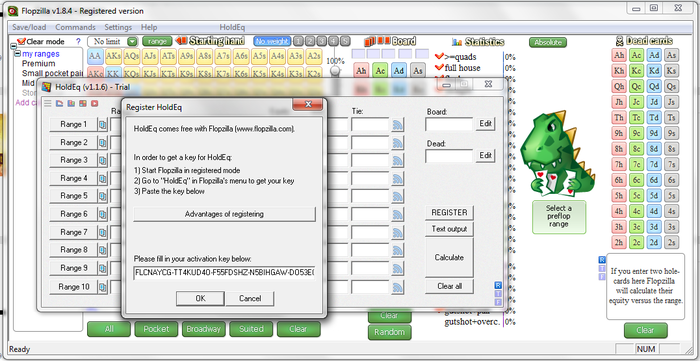Viewport: 700px width, 361px height.
Task: Select Premium in the ranges tree
Action: coord(39,63)
